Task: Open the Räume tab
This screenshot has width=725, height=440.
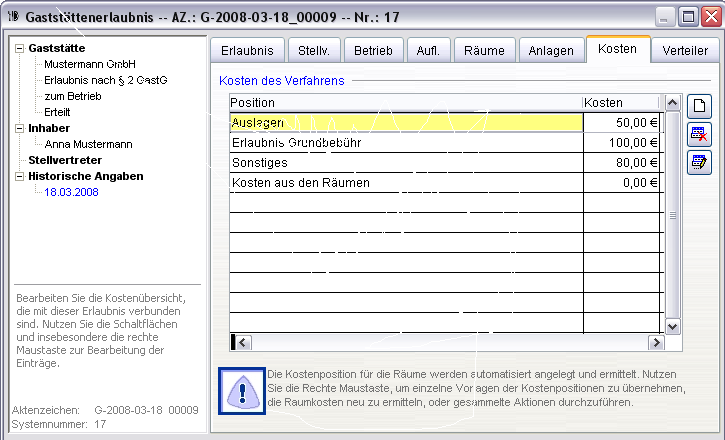Action: tap(484, 51)
